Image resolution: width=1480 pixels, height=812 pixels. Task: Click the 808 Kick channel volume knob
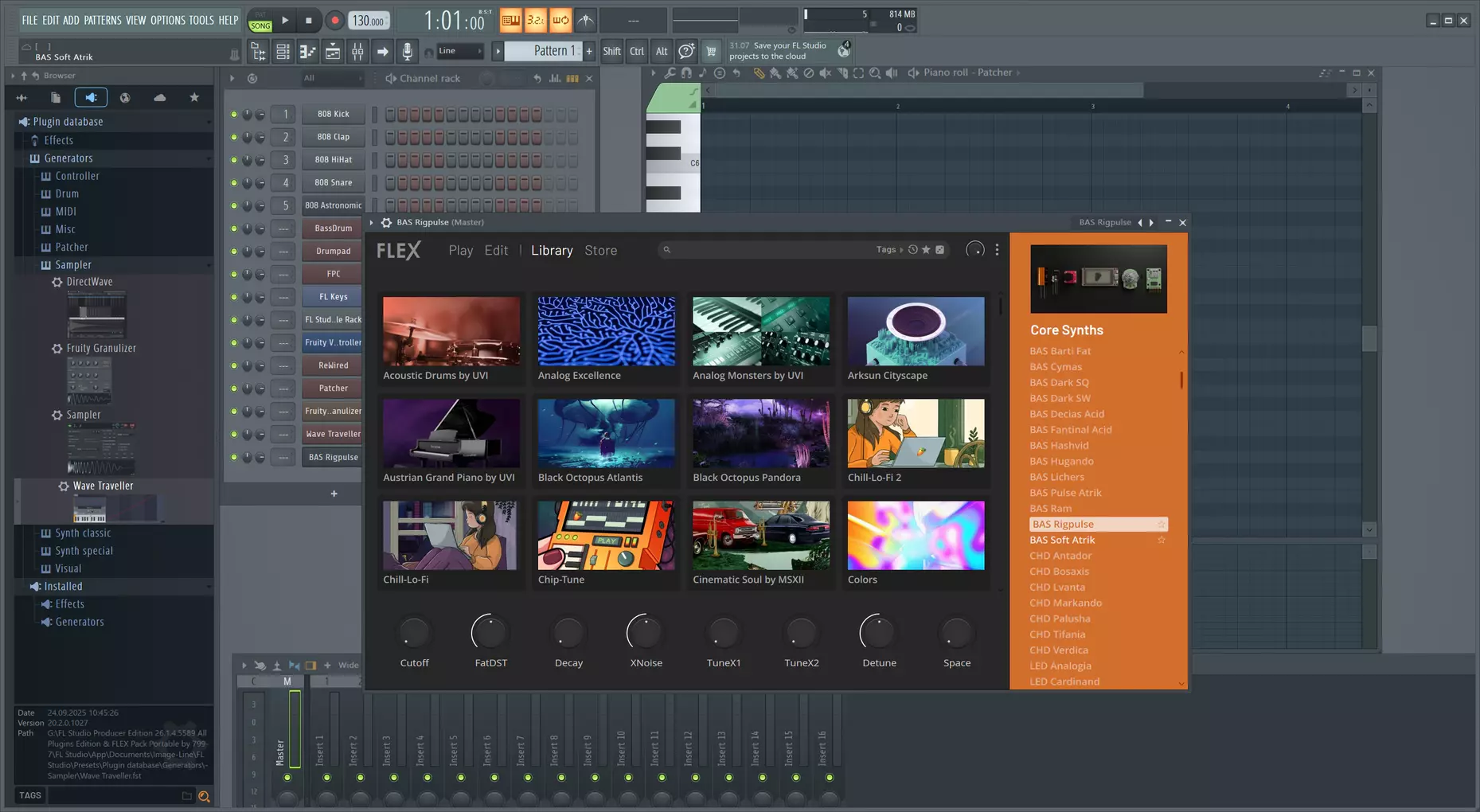(x=260, y=115)
